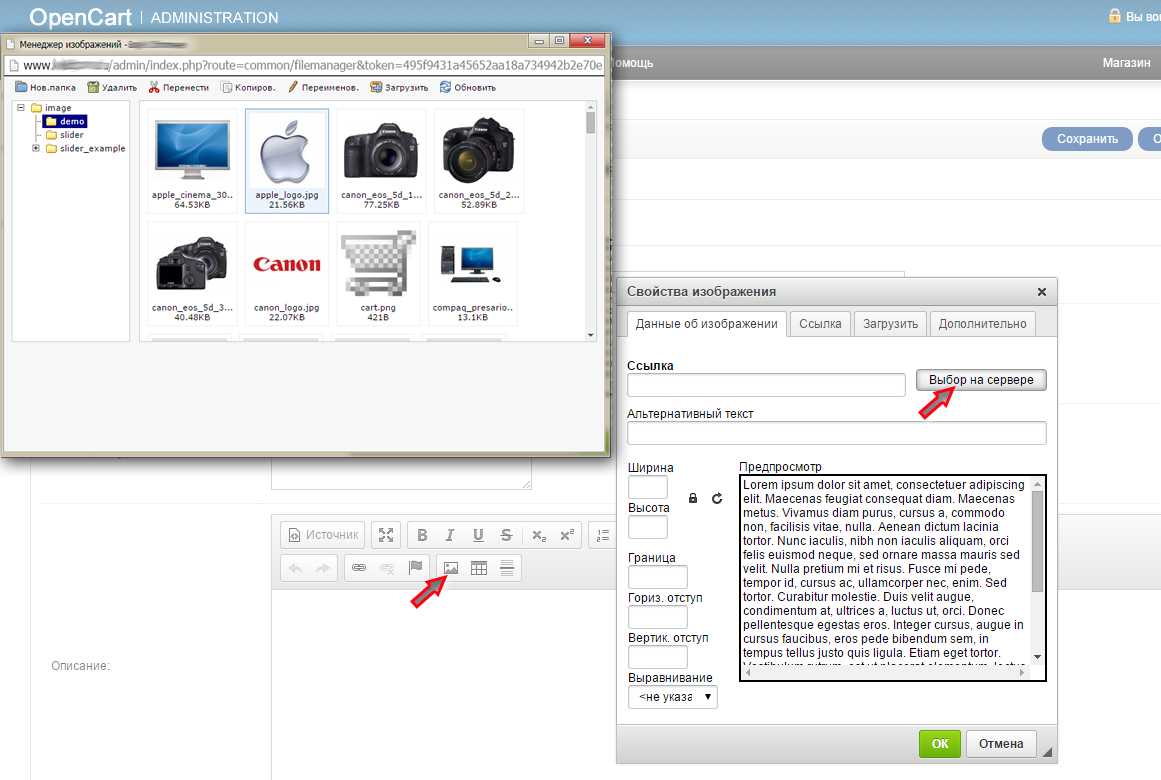Confirm with the green OK button
This screenshot has height=780, width=1161.
coord(939,744)
